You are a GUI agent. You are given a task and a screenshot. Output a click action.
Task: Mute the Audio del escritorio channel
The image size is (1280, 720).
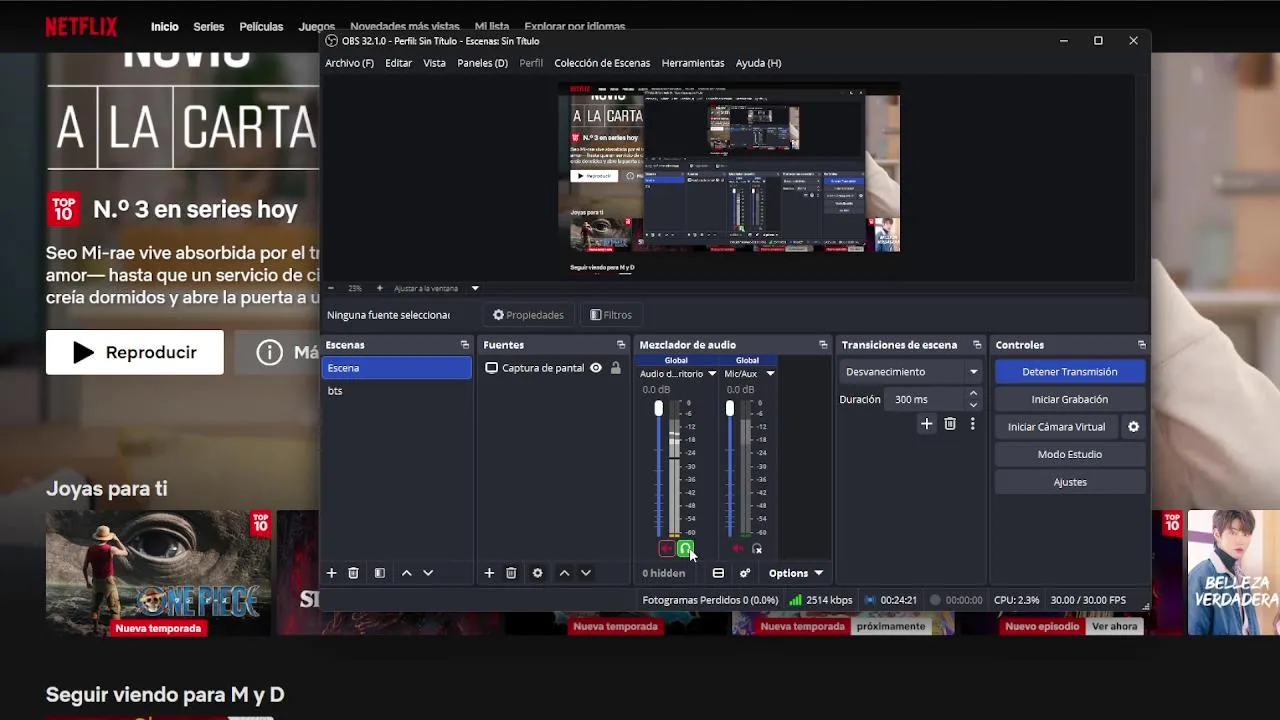(x=667, y=549)
